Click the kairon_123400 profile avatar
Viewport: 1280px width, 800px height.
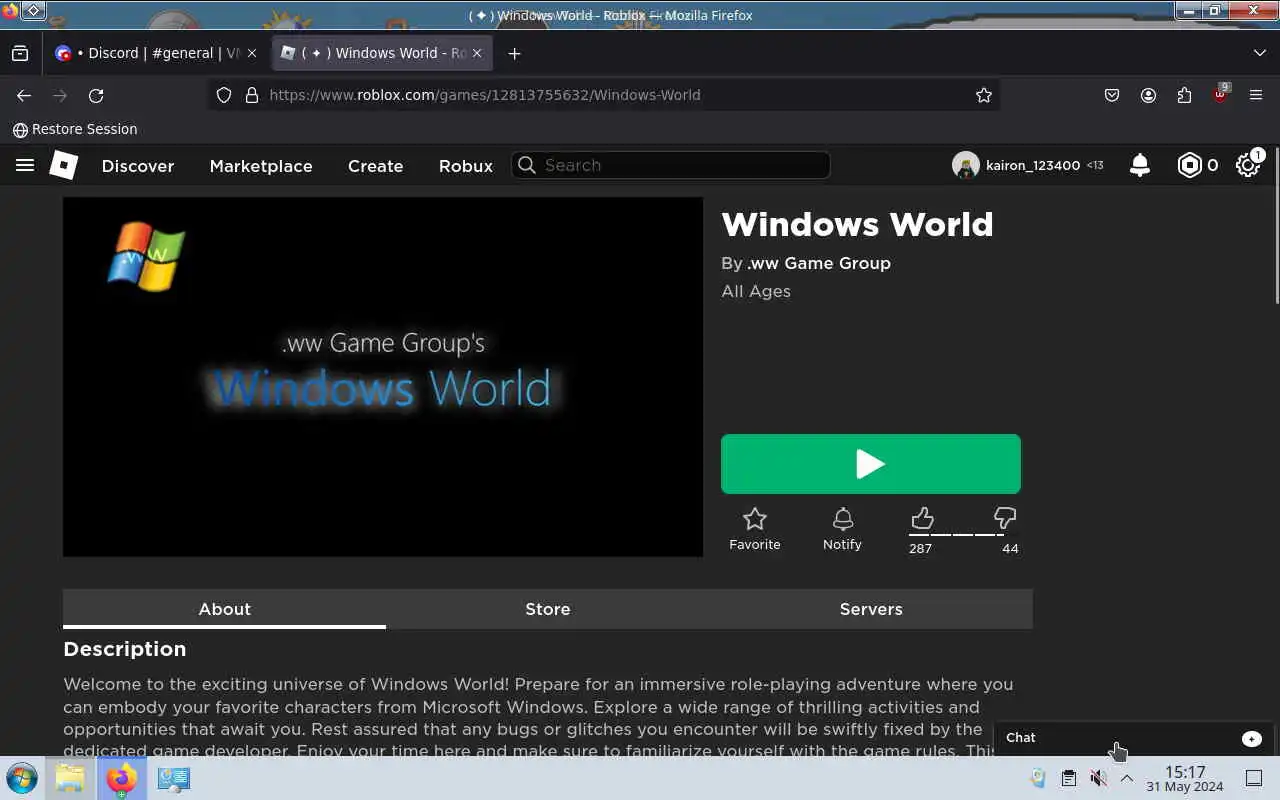click(x=965, y=165)
